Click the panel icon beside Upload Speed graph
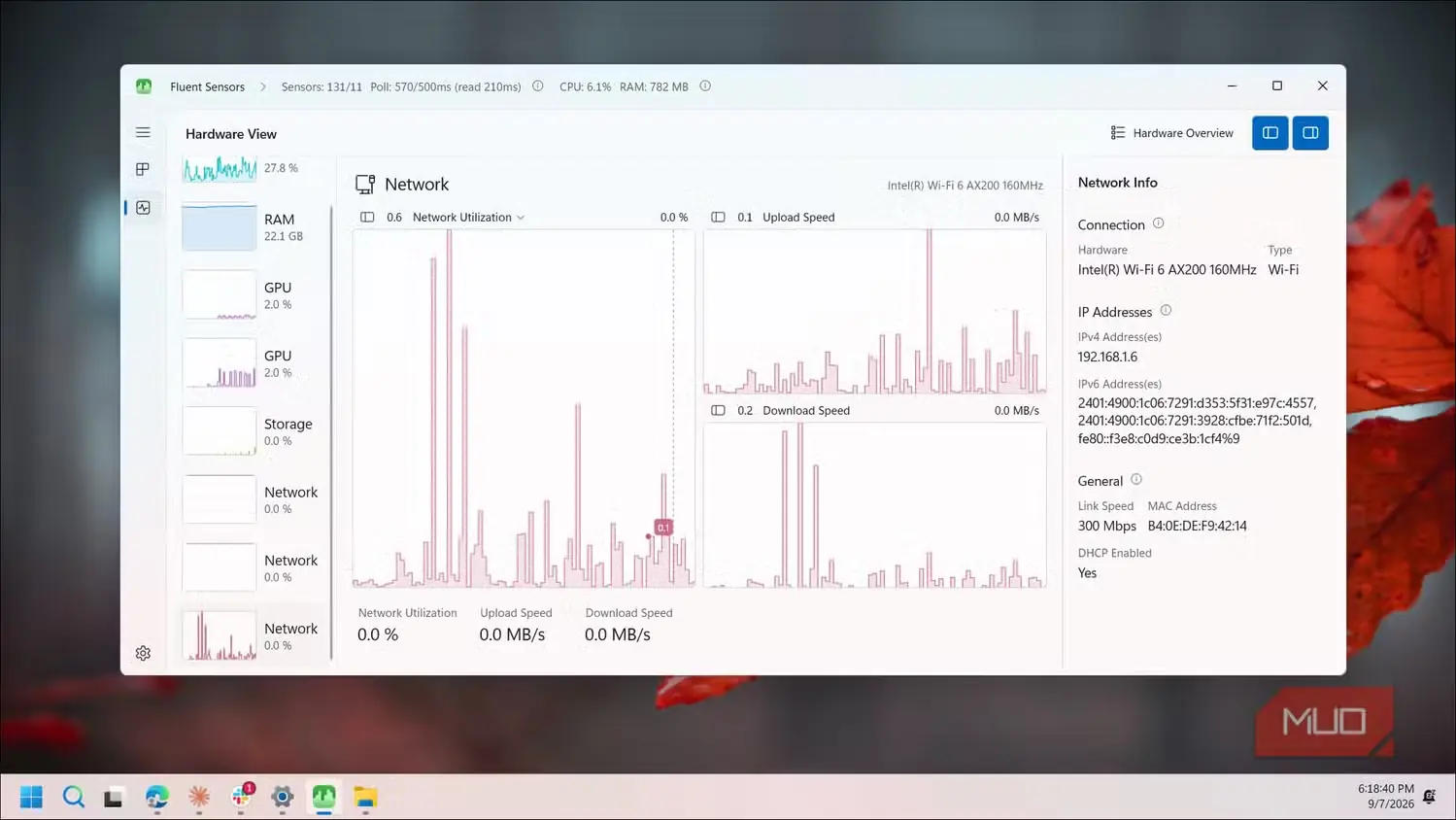Screen dimensions: 1456x820 [718, 218]
